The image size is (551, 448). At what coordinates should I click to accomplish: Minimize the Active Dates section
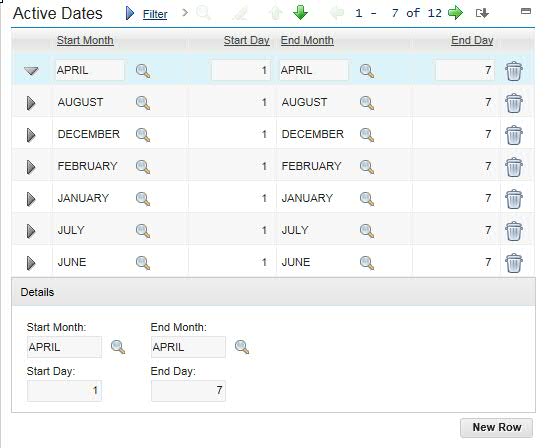526,11
